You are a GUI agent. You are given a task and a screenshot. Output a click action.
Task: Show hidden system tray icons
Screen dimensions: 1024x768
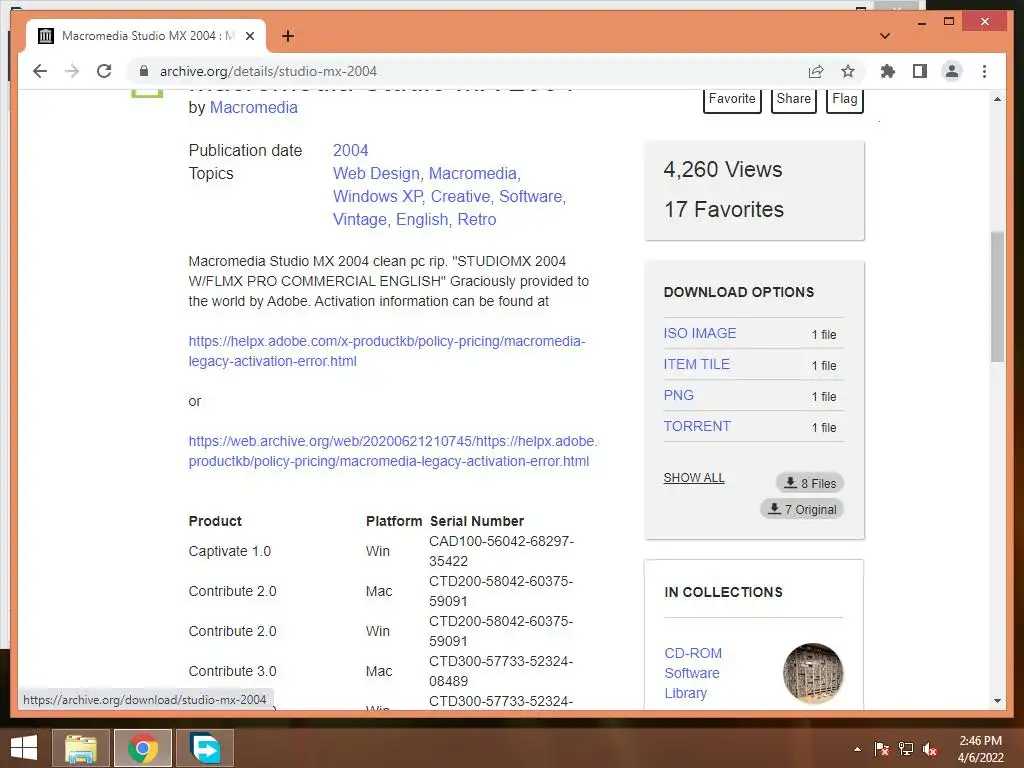857,749
